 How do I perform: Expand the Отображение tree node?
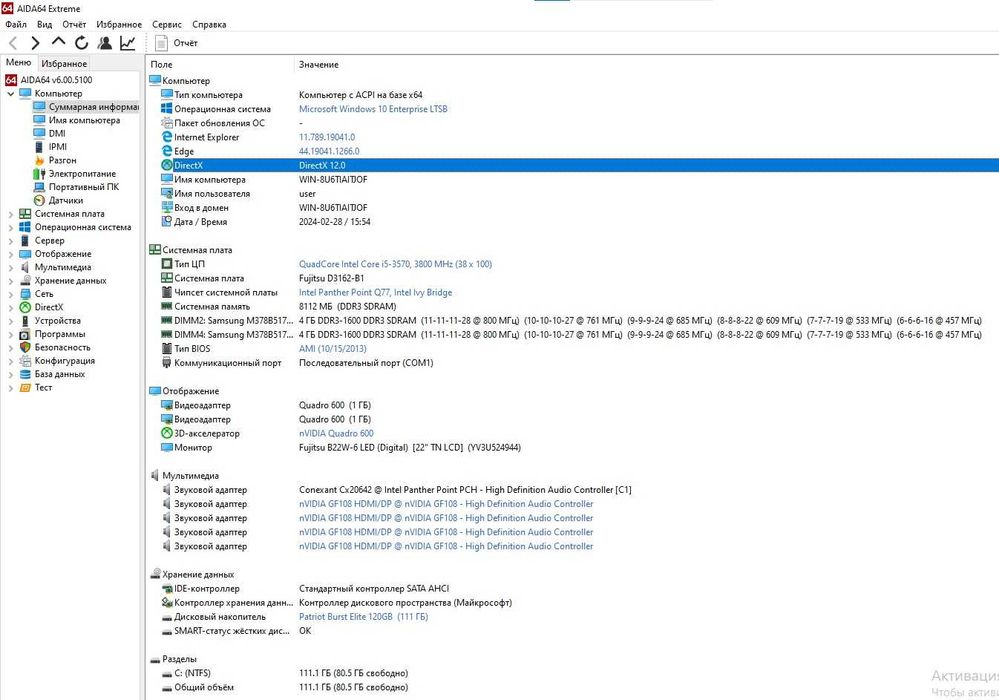tap(10, 254)
